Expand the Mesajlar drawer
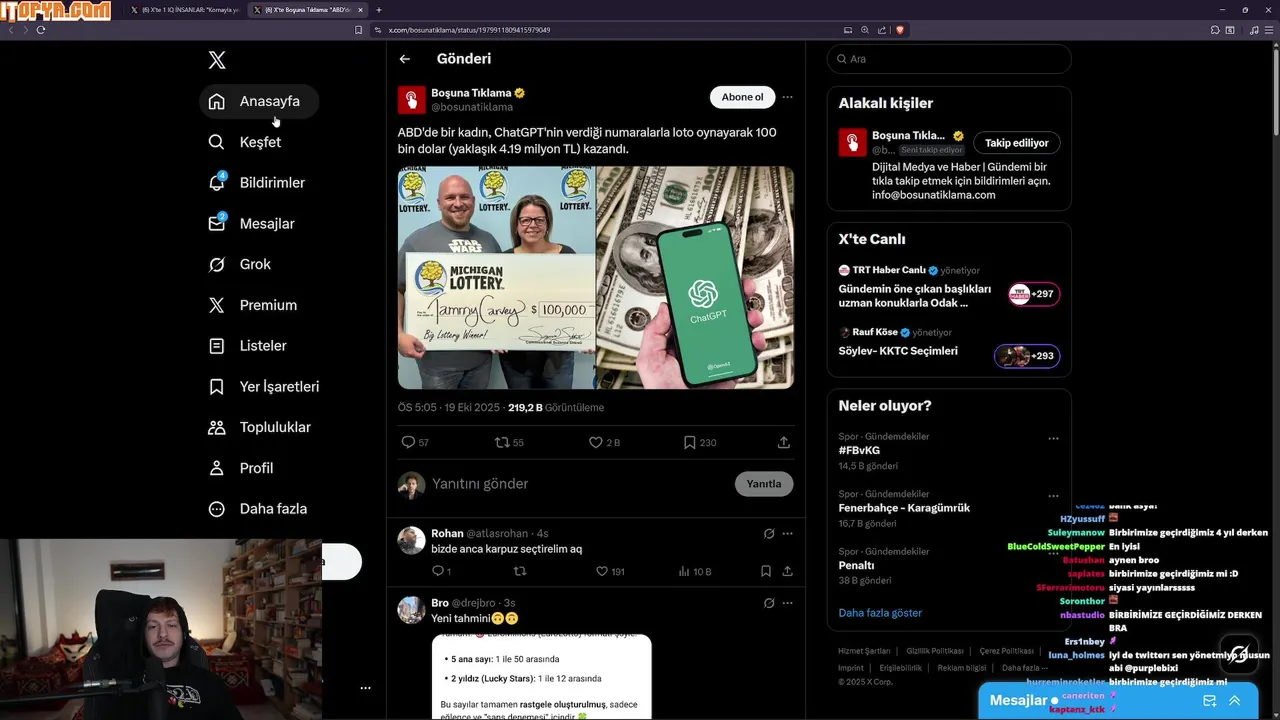 coord(1235,701)
